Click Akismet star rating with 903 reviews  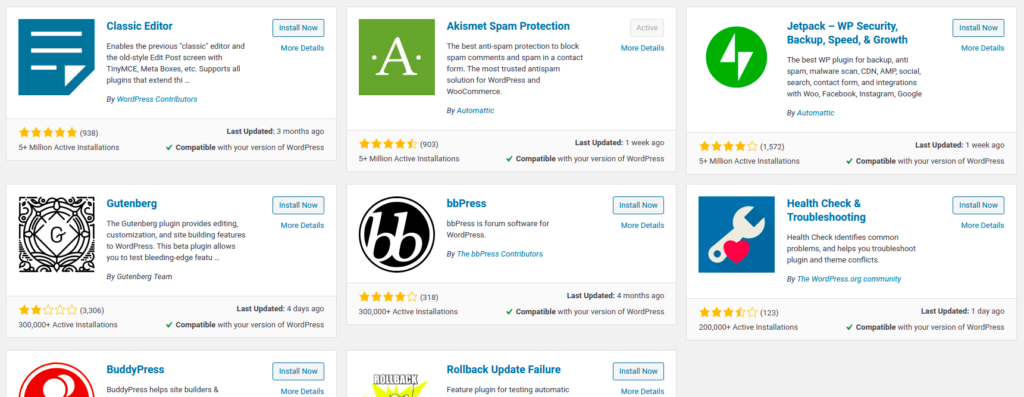click(388, 144)
